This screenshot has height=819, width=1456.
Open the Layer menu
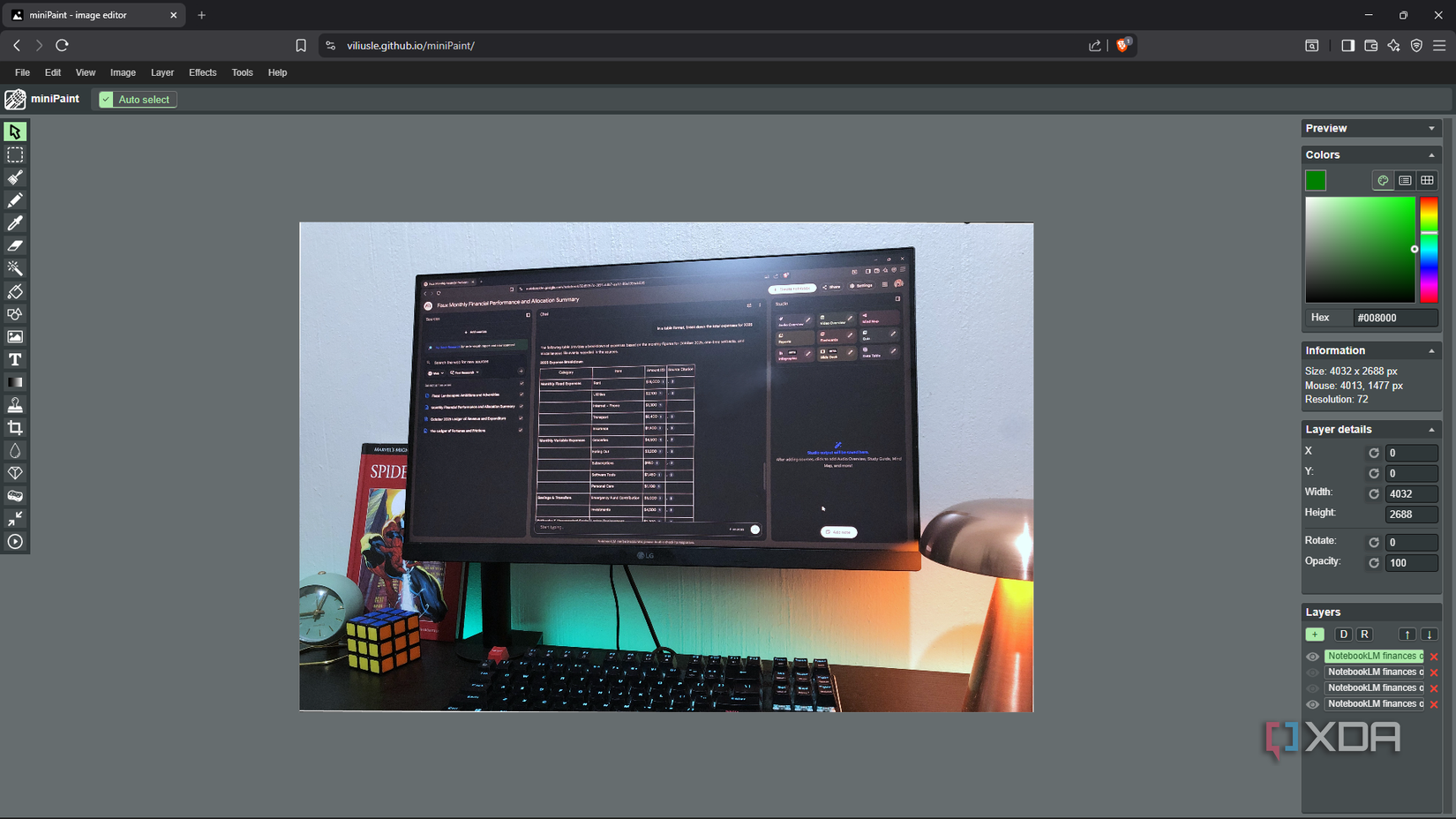click(x=161, y=72)
